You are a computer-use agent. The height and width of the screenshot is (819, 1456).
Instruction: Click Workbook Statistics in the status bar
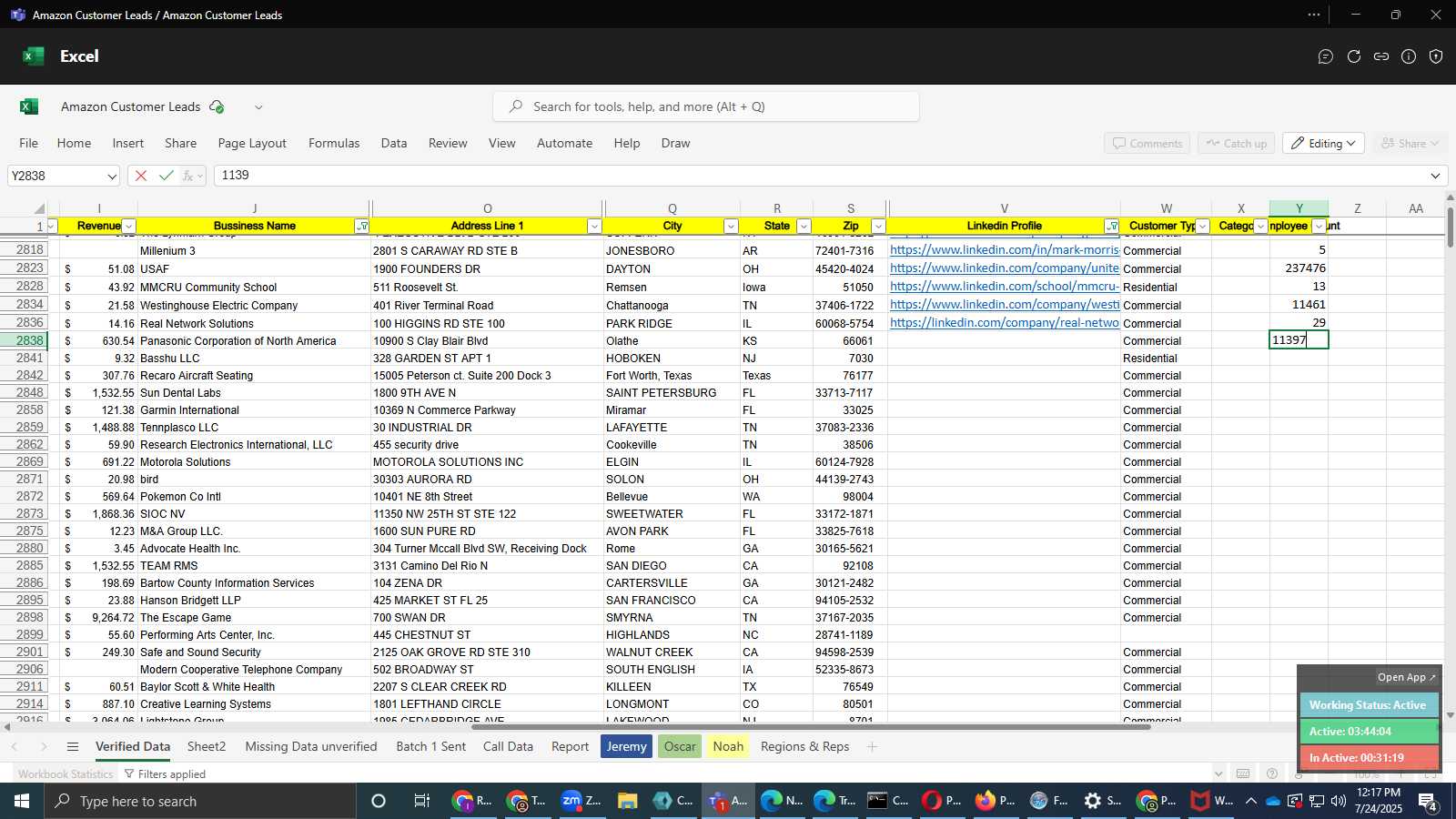point(66,774)
